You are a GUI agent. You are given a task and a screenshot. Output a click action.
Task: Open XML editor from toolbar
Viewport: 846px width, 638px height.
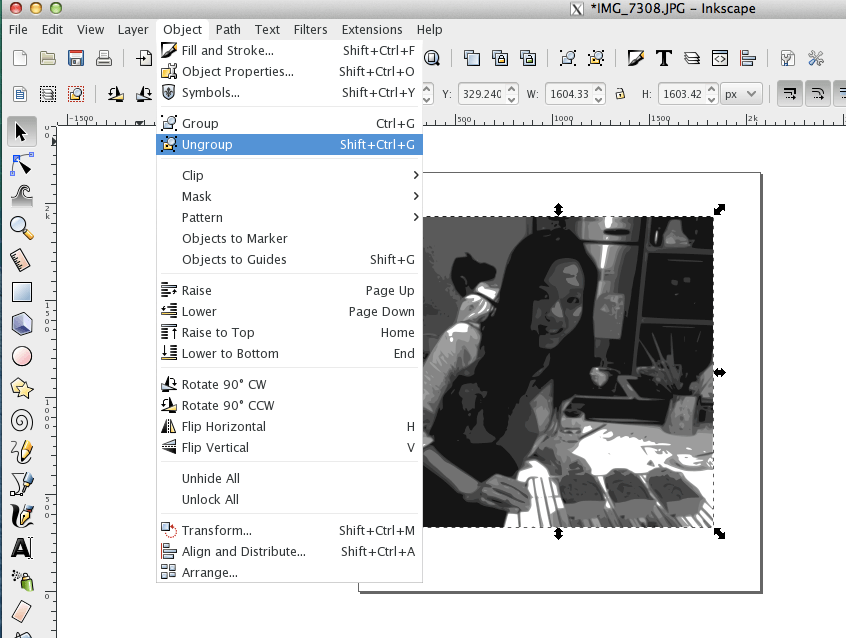click(x=720, y=58)
